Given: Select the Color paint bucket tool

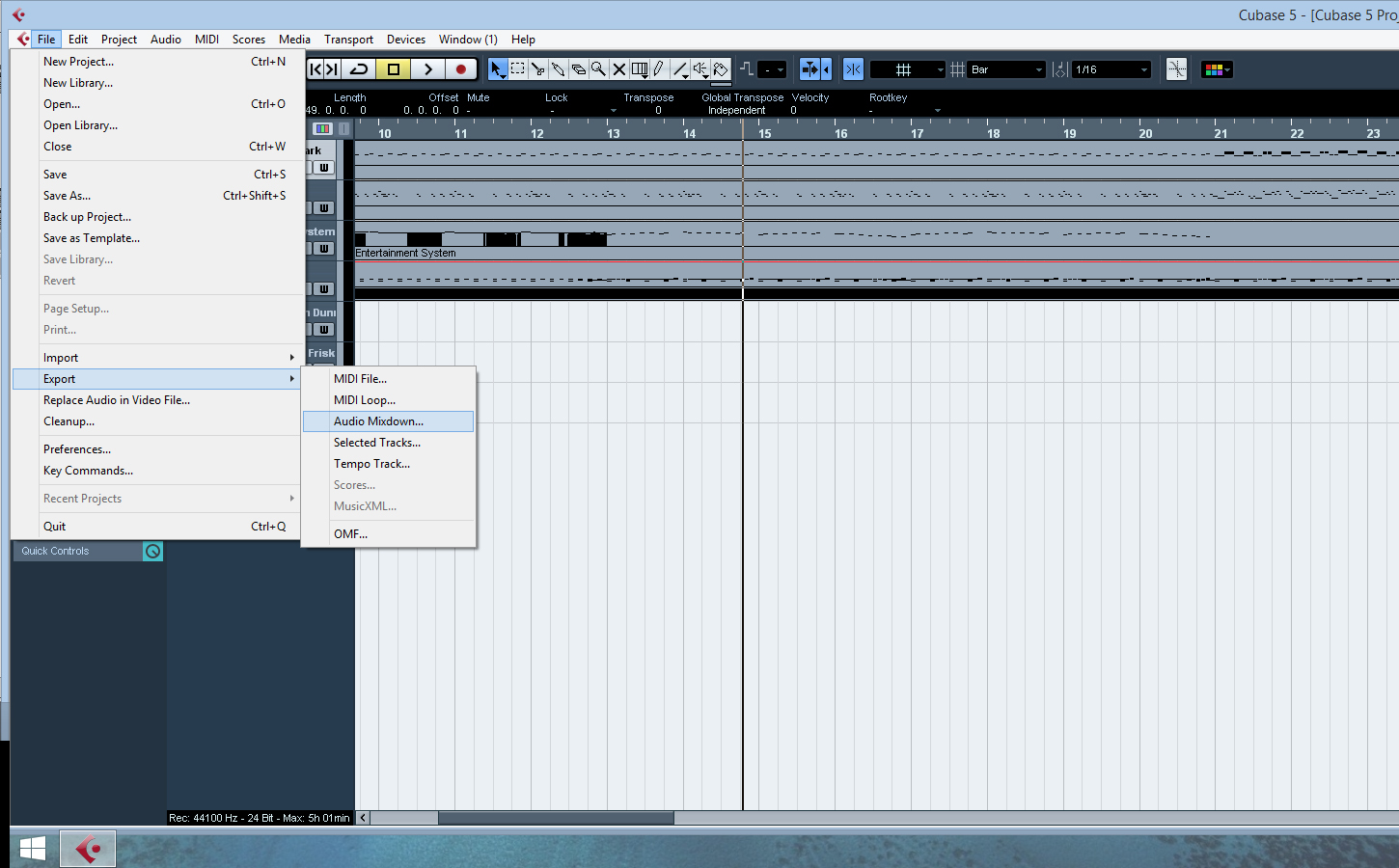Looking at the screenshot, I should click(721, 69).
